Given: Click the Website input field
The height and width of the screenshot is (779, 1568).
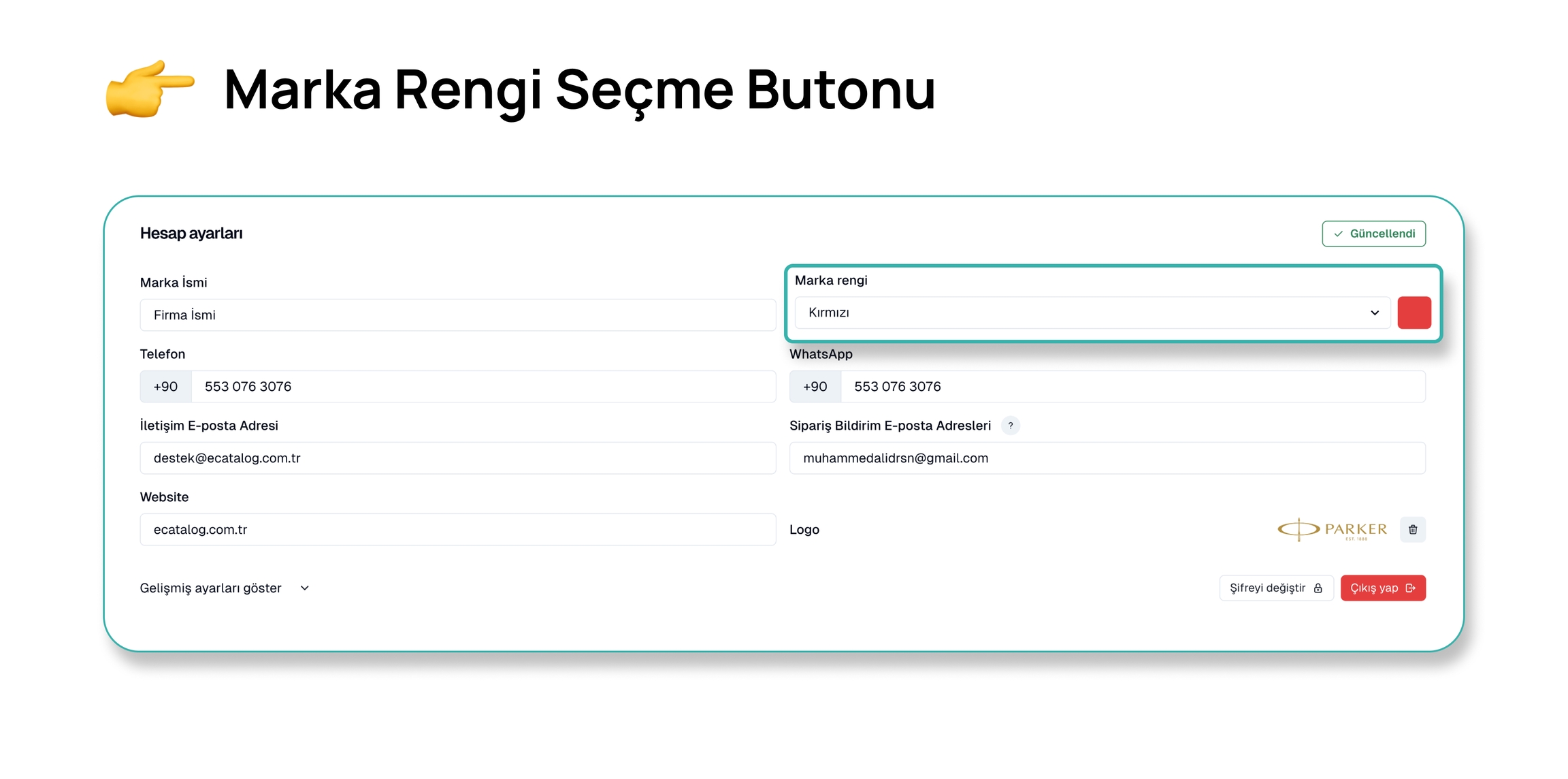Looking at the screenshot, I should (457, 530).
